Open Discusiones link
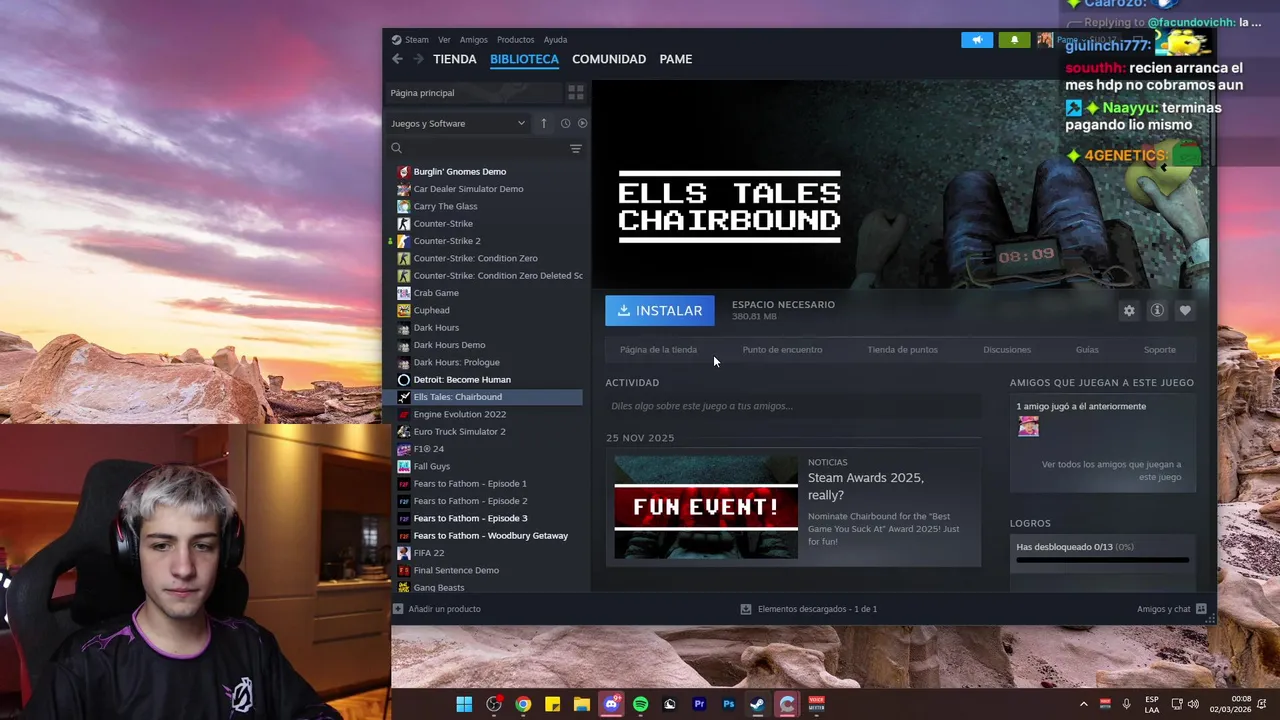 coord(1007,350)
